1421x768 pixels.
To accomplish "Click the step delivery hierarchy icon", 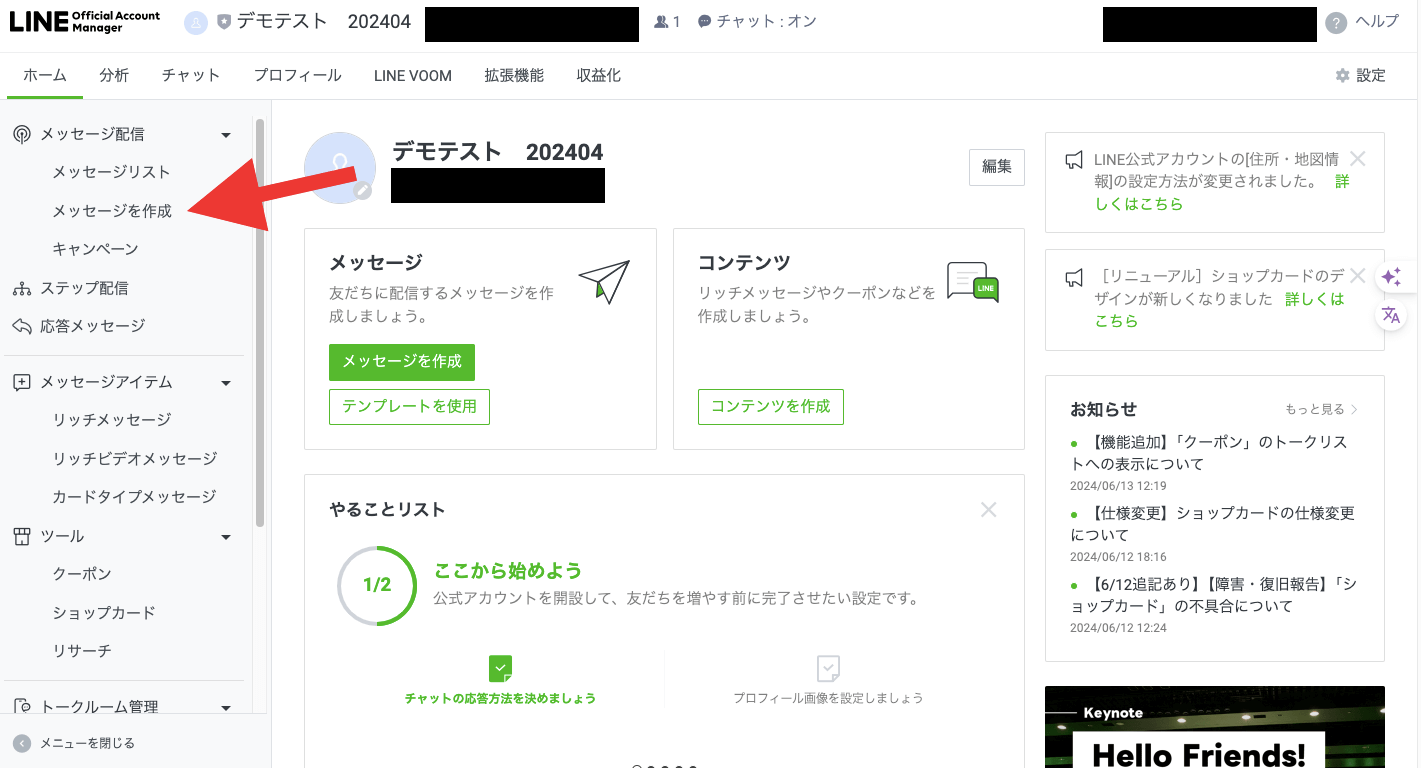I will pos(22,288).
